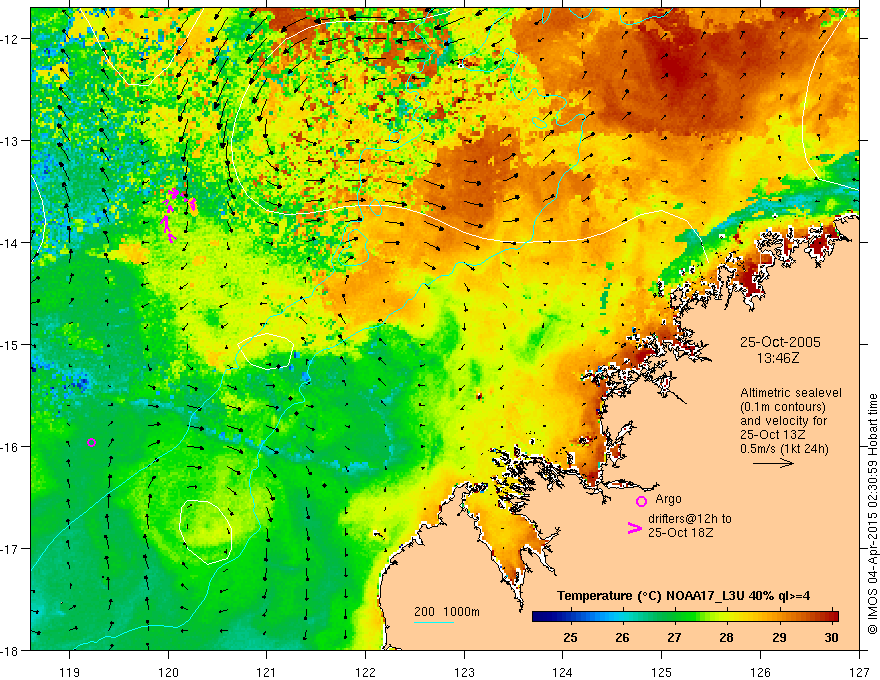Image resolution: width=880 pixels, height=680 pixels.
Task: Click the 25 tick label under the color bar
Action: [x=570, y=637]
